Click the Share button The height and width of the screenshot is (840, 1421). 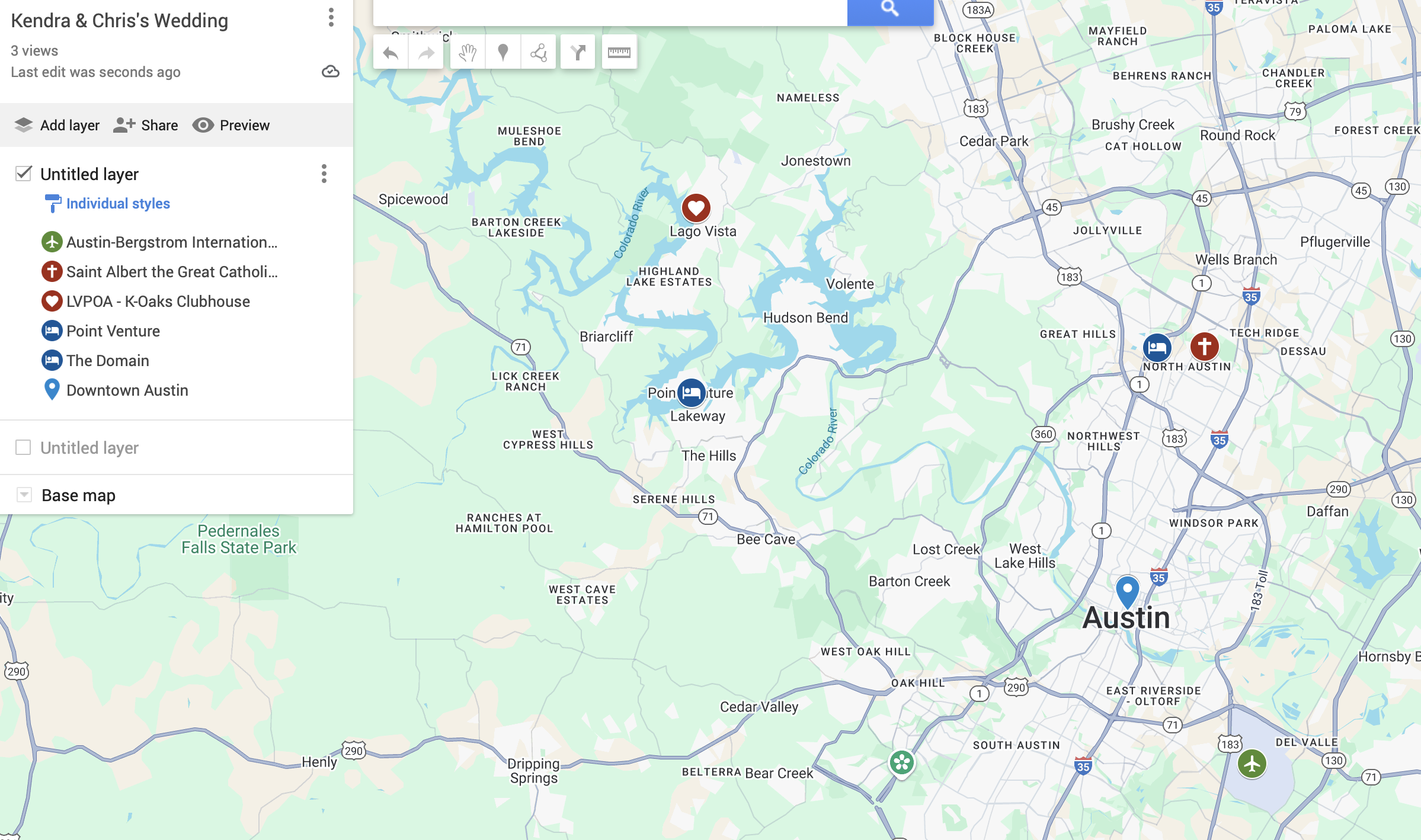point(146,125)
